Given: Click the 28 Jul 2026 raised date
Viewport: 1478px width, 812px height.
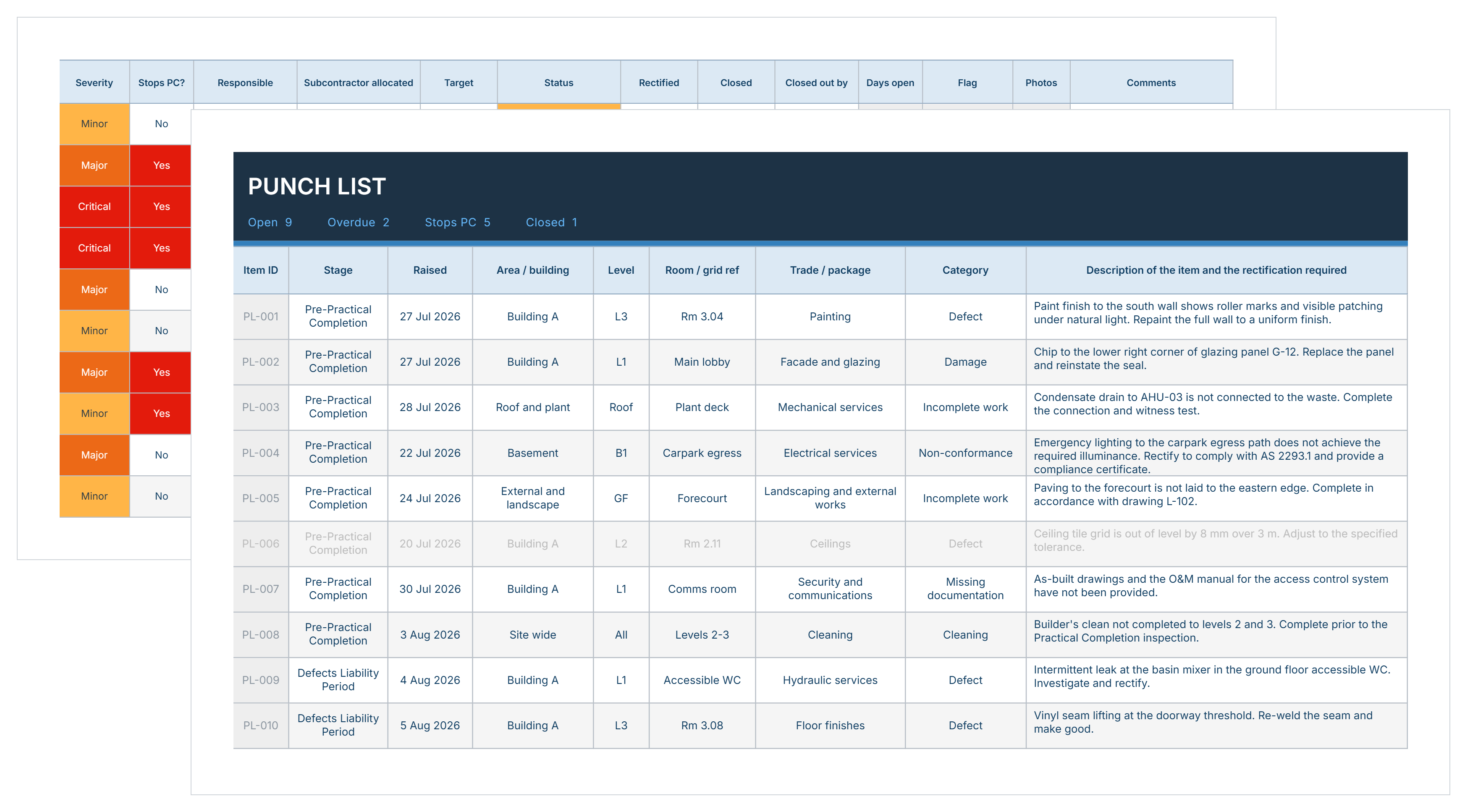Looking at the screenshot, I should pyautogui.click(x=430, y=407).
